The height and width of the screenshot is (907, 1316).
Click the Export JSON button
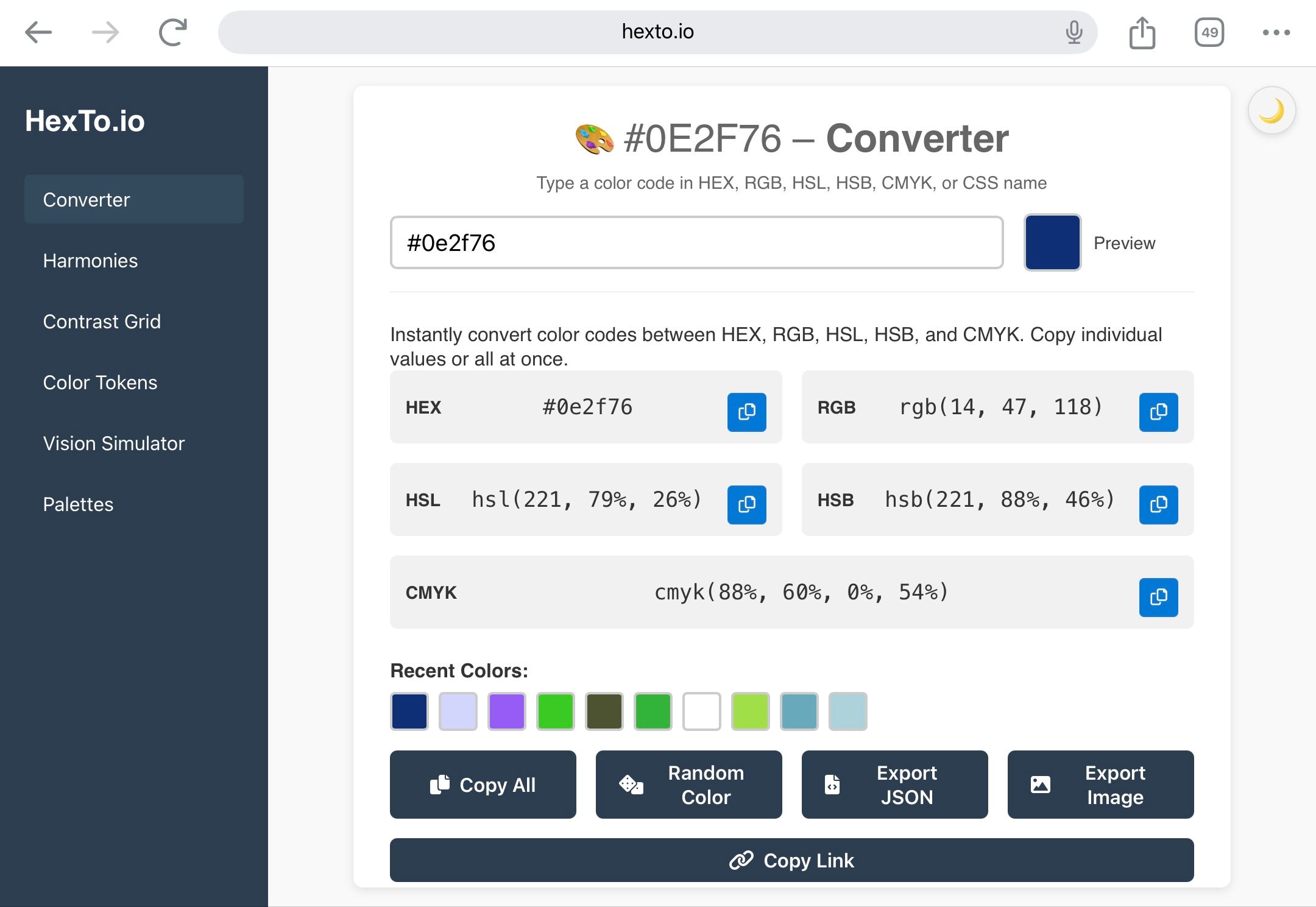(894, 785)
